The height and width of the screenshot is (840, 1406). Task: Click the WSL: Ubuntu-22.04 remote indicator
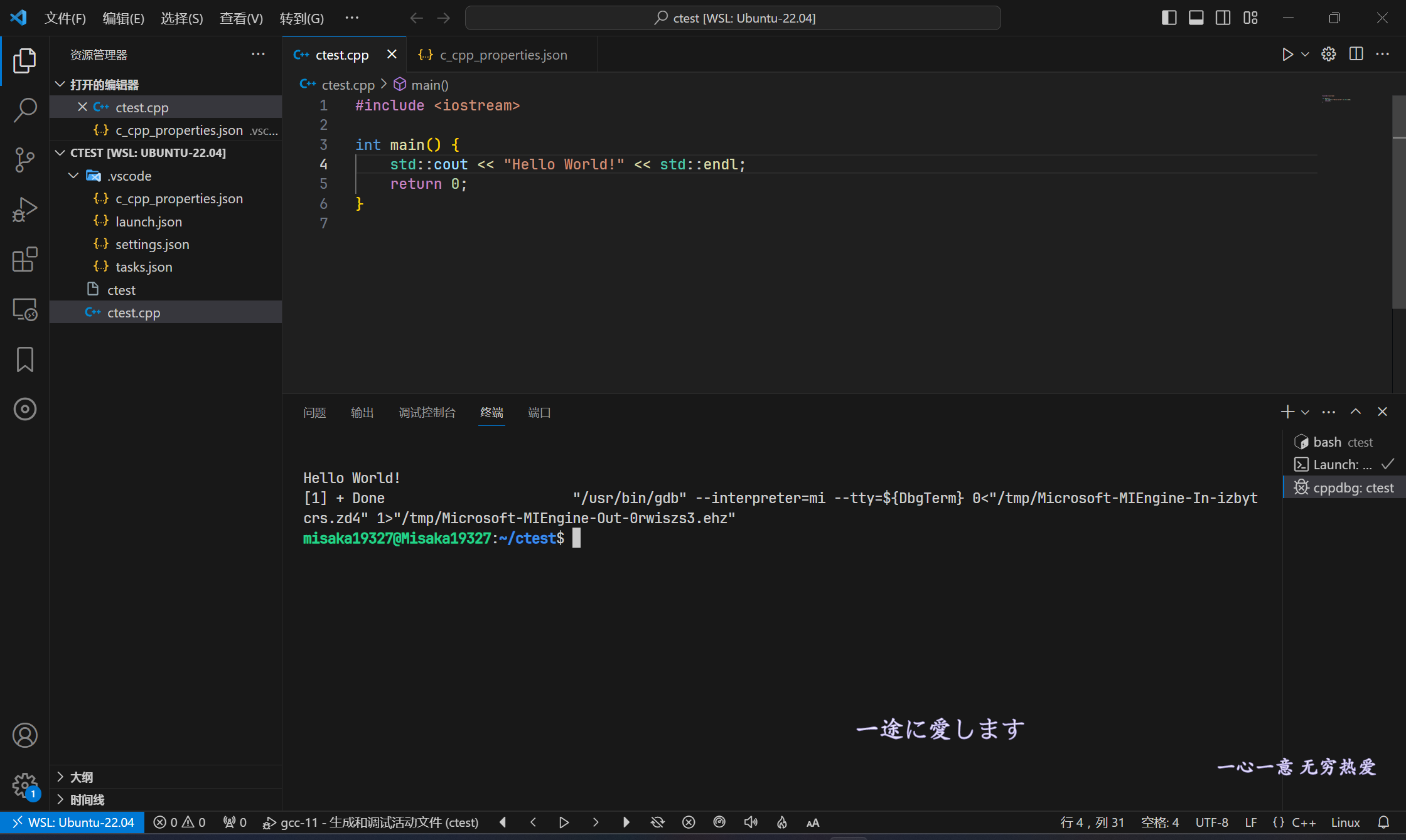[x=72, y=822]
